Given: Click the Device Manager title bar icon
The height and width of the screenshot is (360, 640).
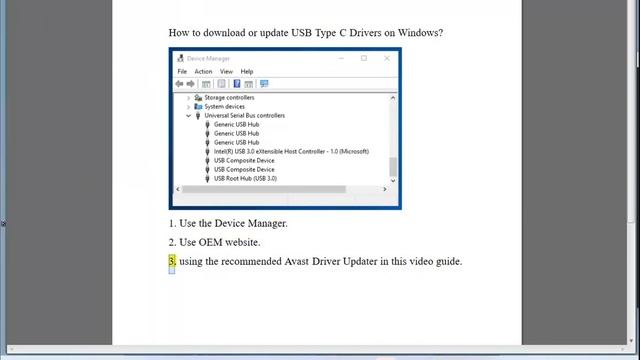Looking at the screenshot, I should pyautogui.click(x=180, y=58).
